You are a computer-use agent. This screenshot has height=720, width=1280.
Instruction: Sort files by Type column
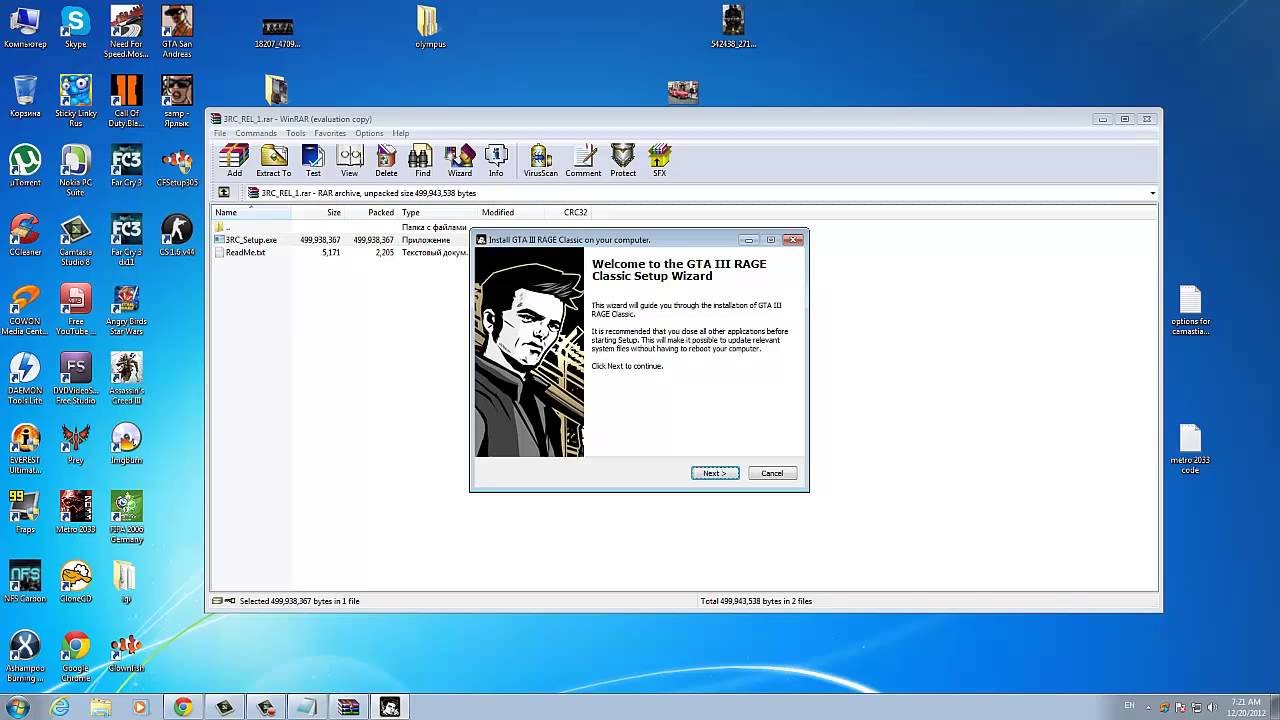438,212
